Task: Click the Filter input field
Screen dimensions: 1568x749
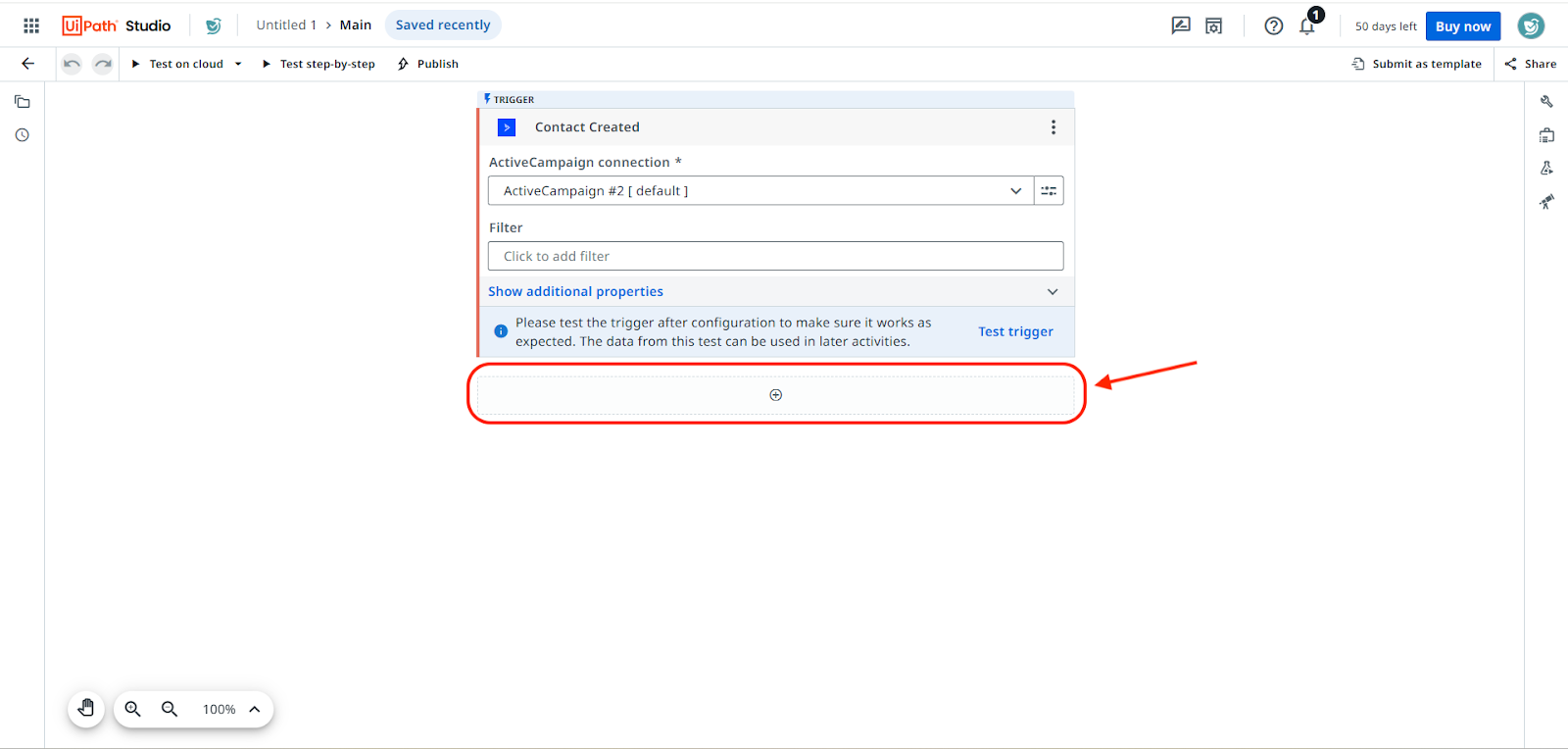Action: point(775,257)
